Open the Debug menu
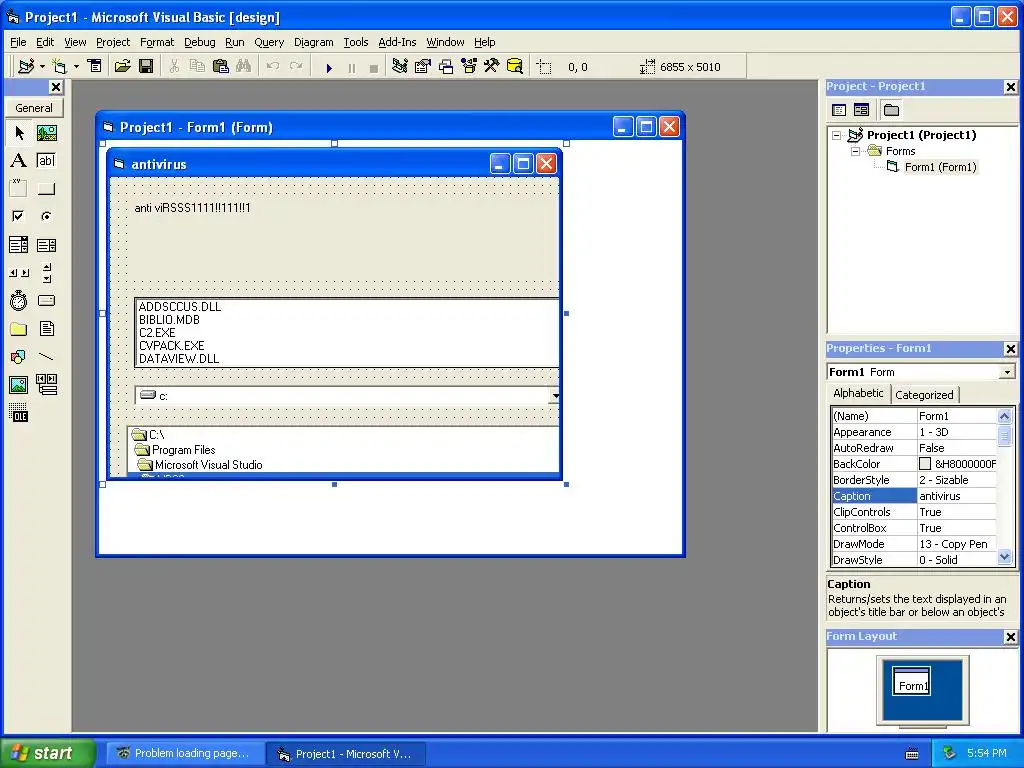 click(x=200, y=42)
